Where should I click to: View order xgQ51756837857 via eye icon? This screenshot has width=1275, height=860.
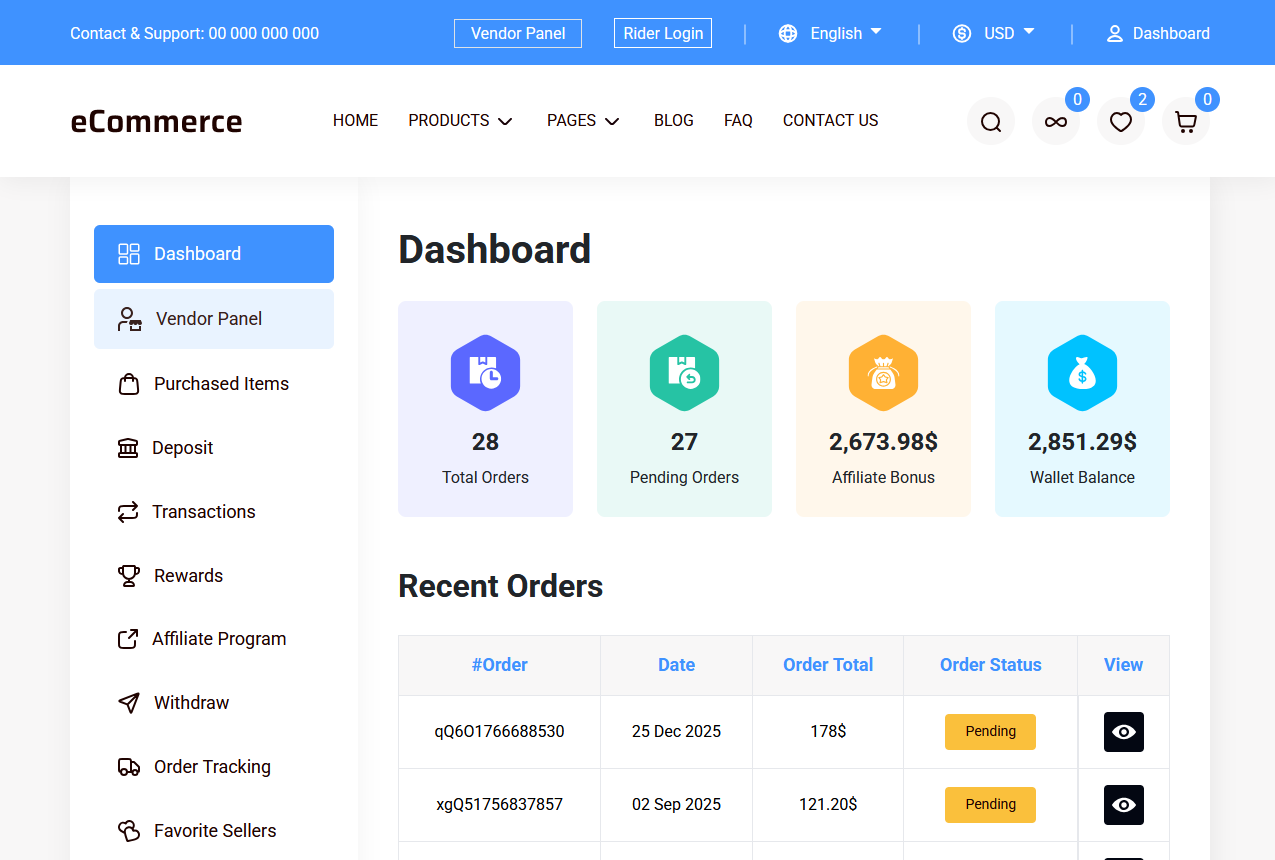pos(1123,805)
